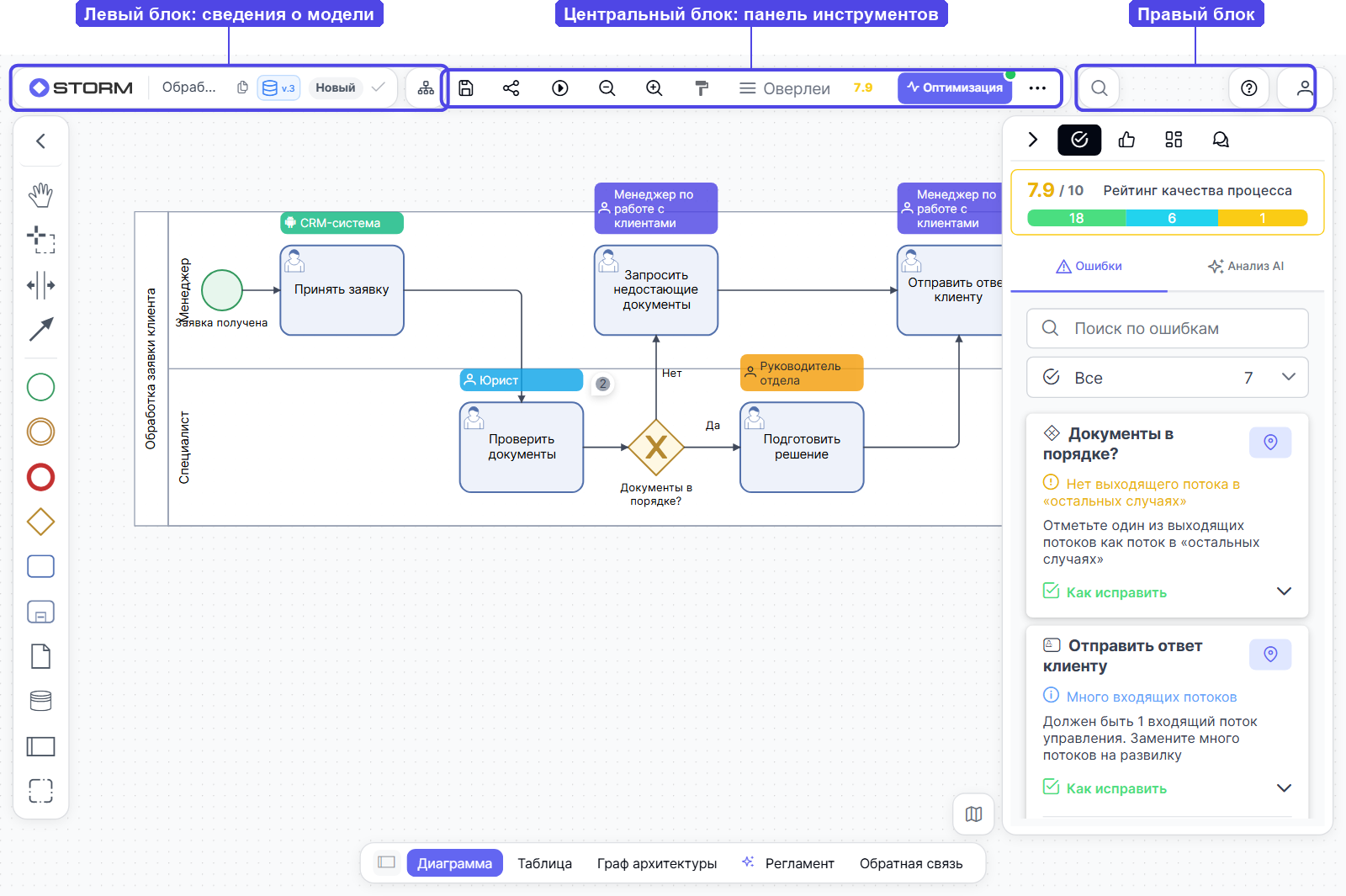
Task: Add a pool/lane shape
Action: pos(40,746)
